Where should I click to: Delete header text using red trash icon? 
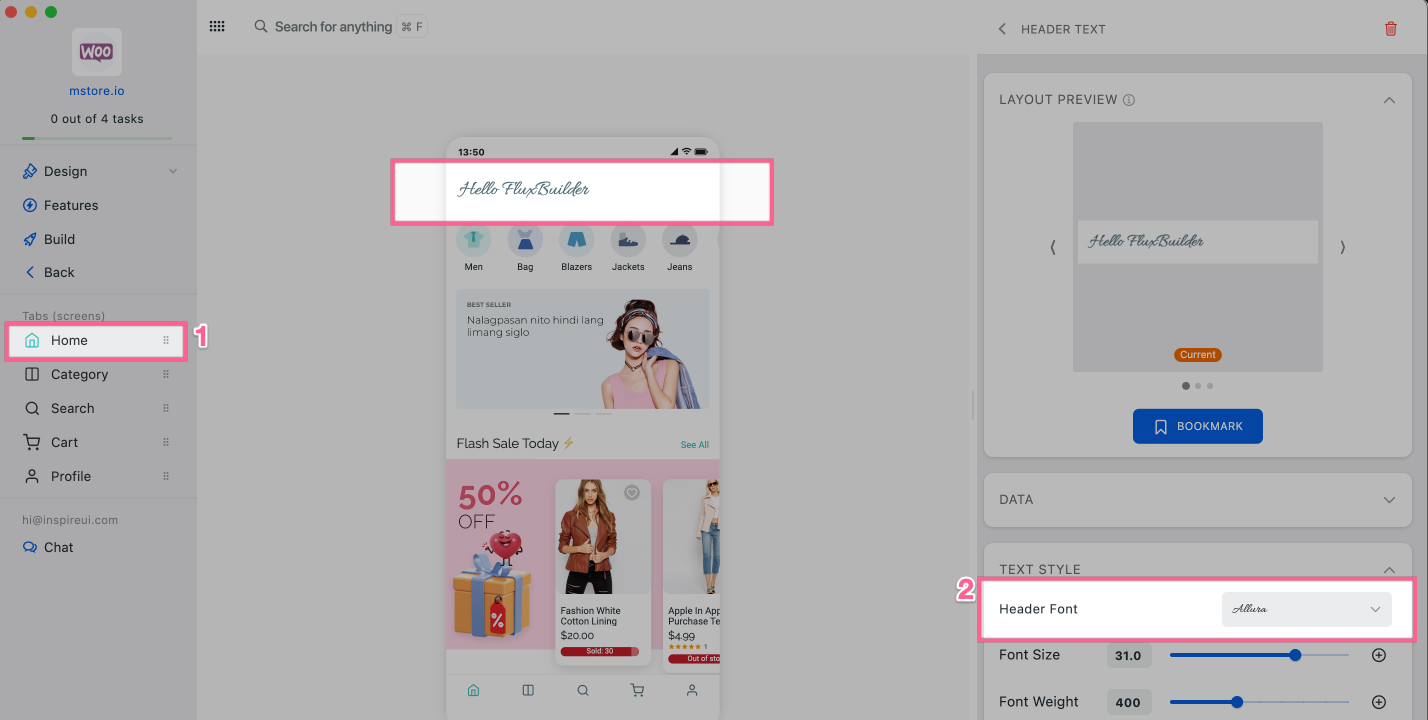pyautogui.click(x=1390, y=29)
